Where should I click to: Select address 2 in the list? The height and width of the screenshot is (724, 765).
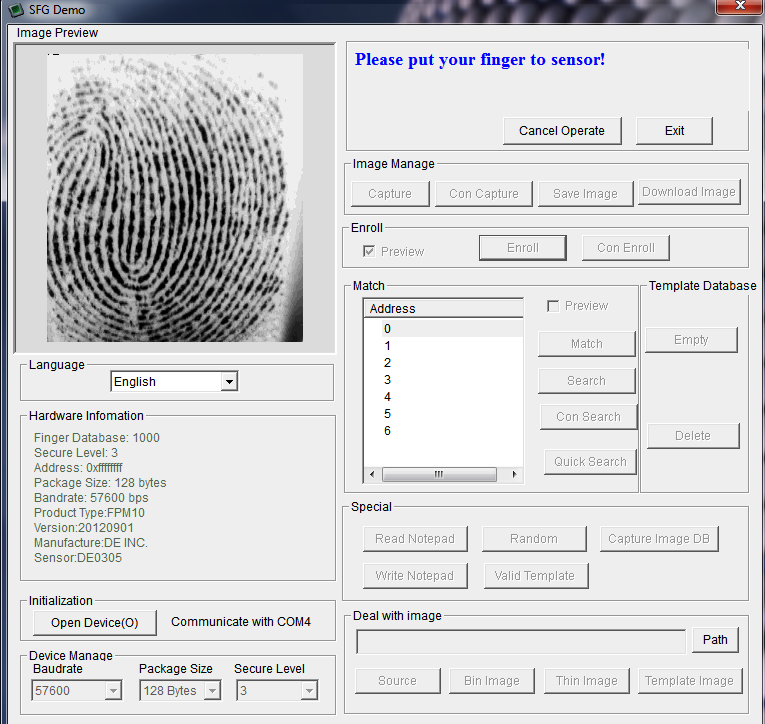443,363
